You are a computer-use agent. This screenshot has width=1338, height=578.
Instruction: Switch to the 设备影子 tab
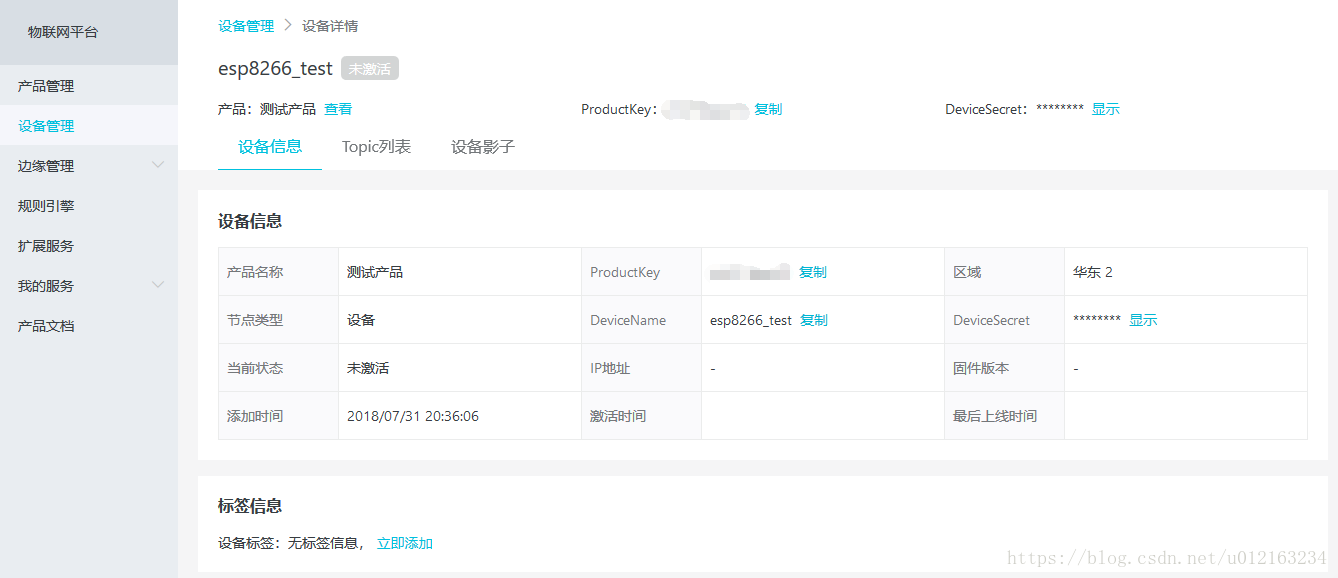click(x=483, y=147)
